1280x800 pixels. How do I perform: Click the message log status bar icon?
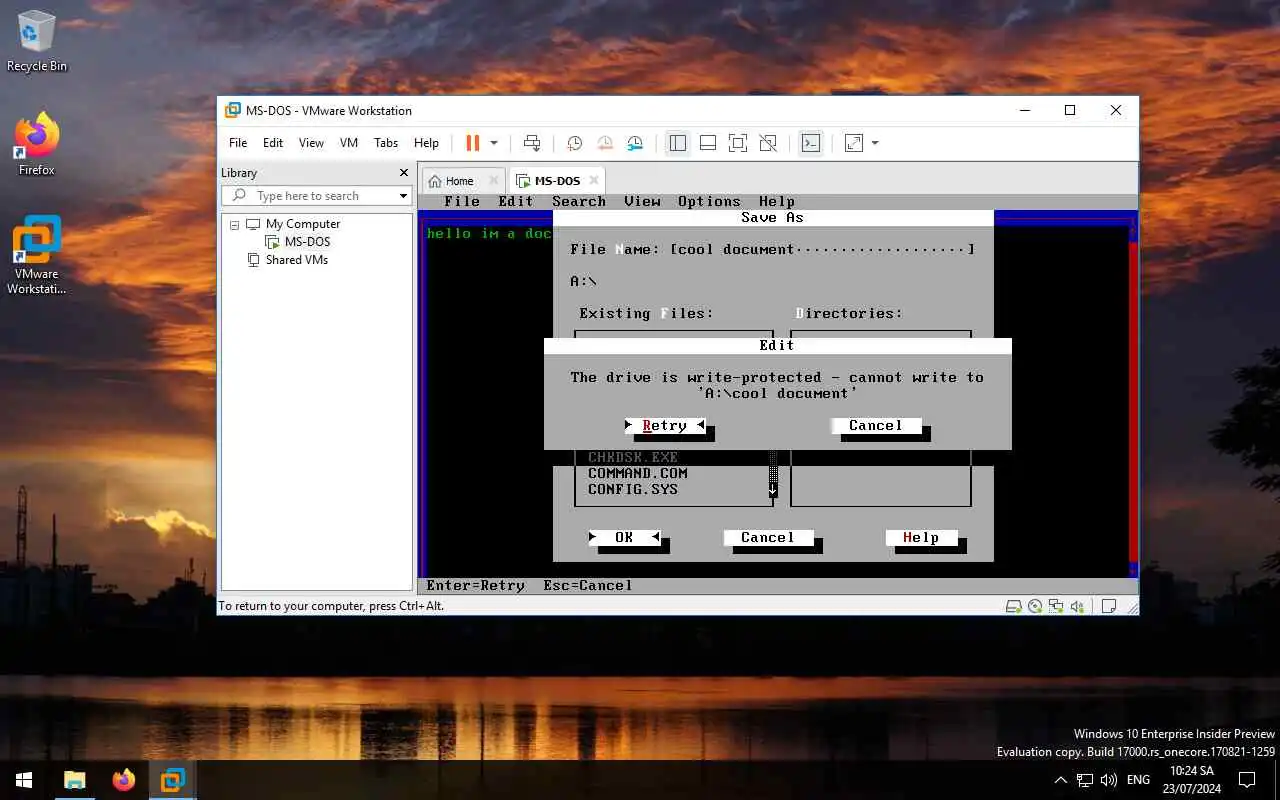tap(1108, 606)
